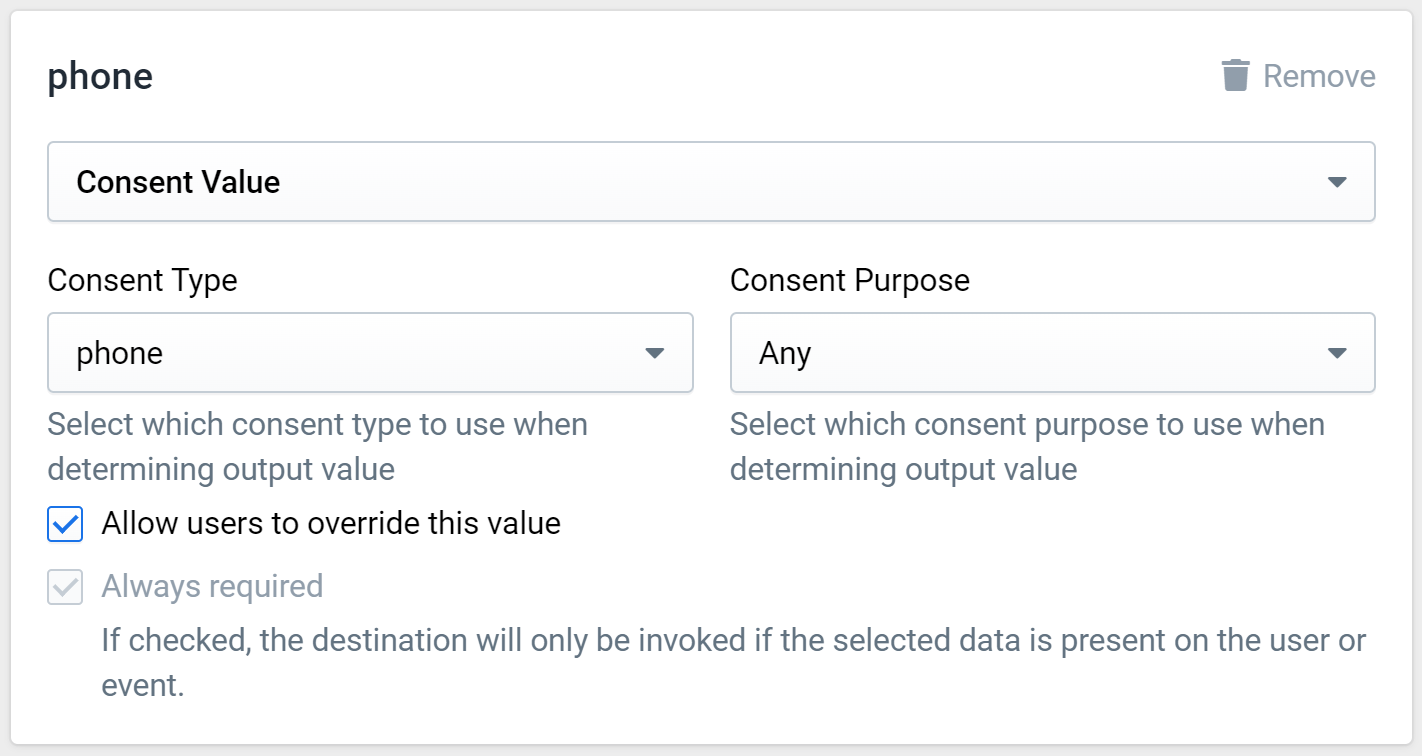
Task: Uncheck Allow users to override checkbox
Action: pyautogui.click(x=65, y=524)
